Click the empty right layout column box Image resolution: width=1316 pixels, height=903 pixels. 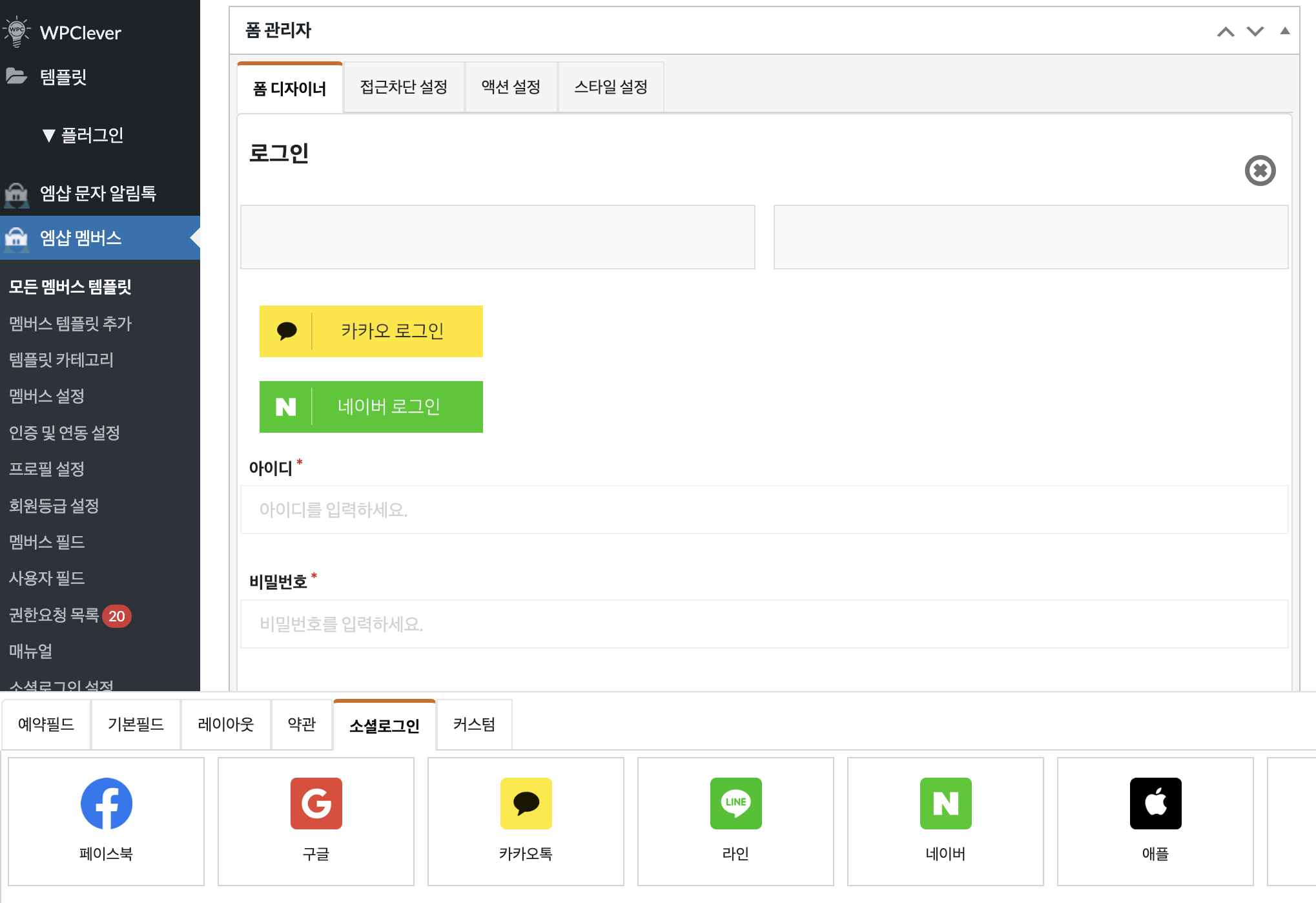[1031, 237]
